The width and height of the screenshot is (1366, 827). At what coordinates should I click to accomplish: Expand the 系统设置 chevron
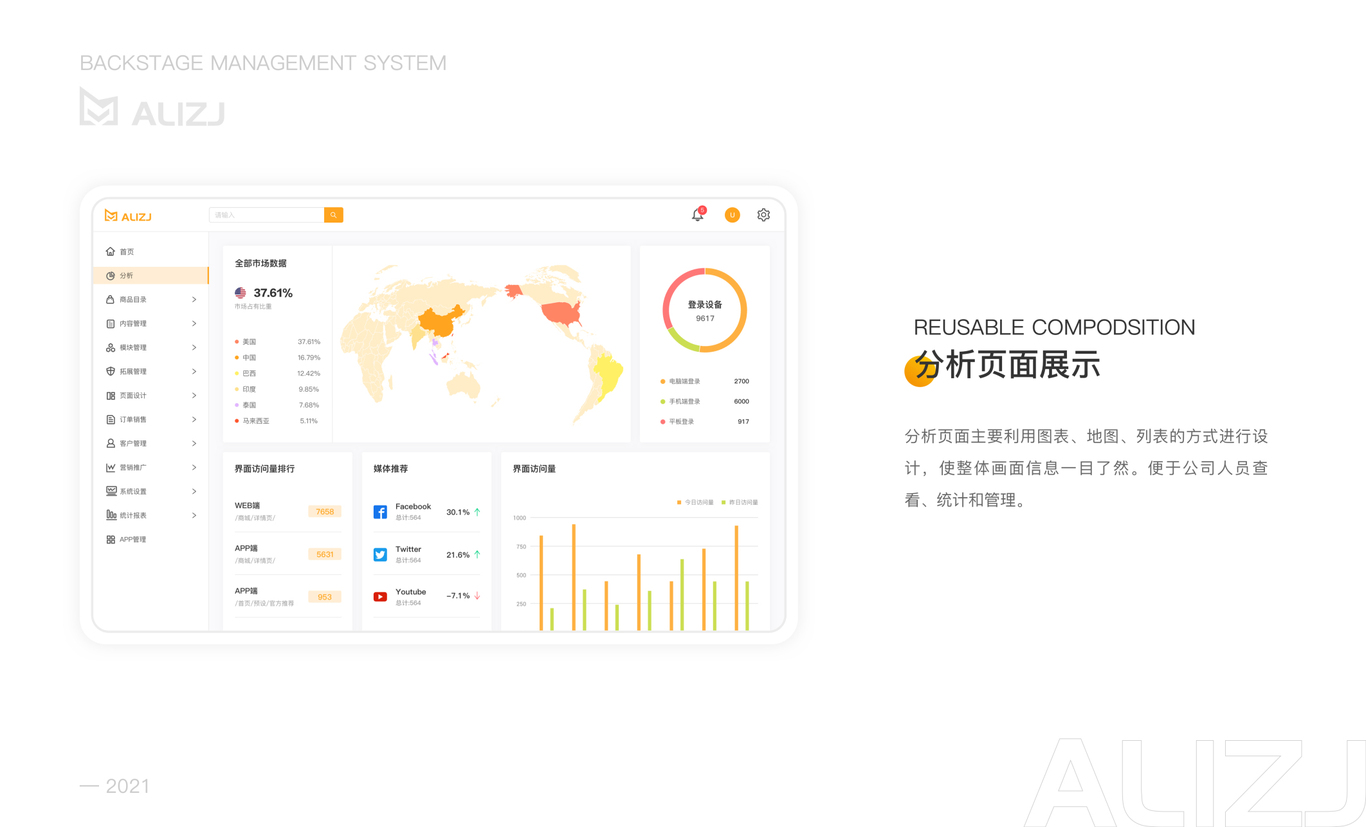coord(194,492)
